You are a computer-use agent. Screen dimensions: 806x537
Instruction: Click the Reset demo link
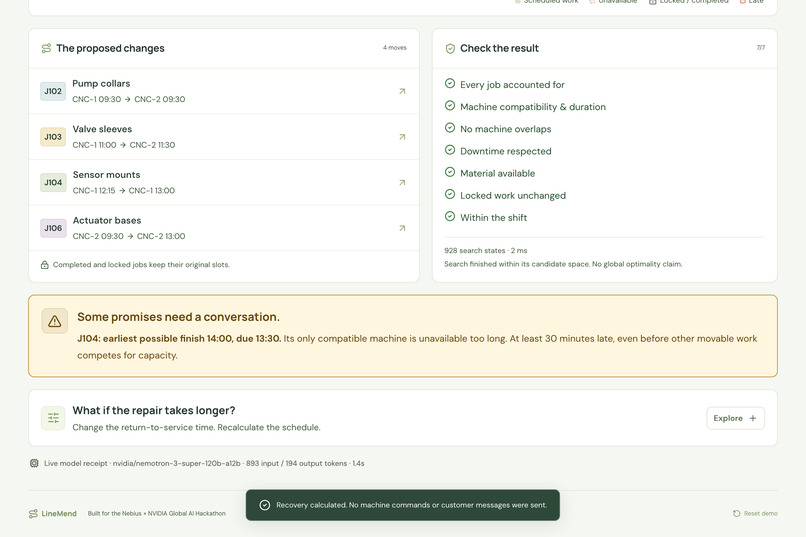coord(755,513)
